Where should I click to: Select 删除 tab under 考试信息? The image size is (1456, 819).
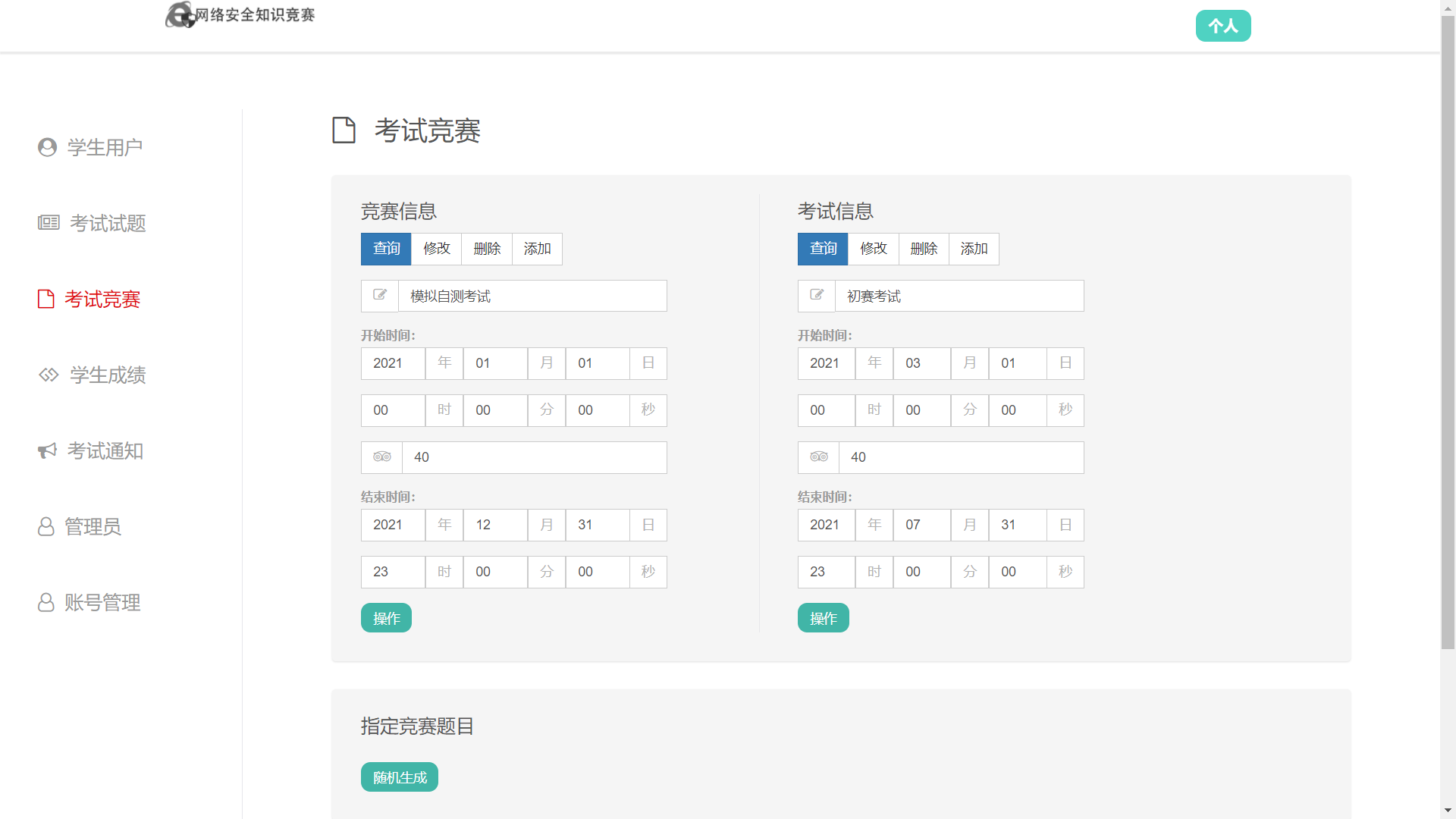tap(923, 249)
